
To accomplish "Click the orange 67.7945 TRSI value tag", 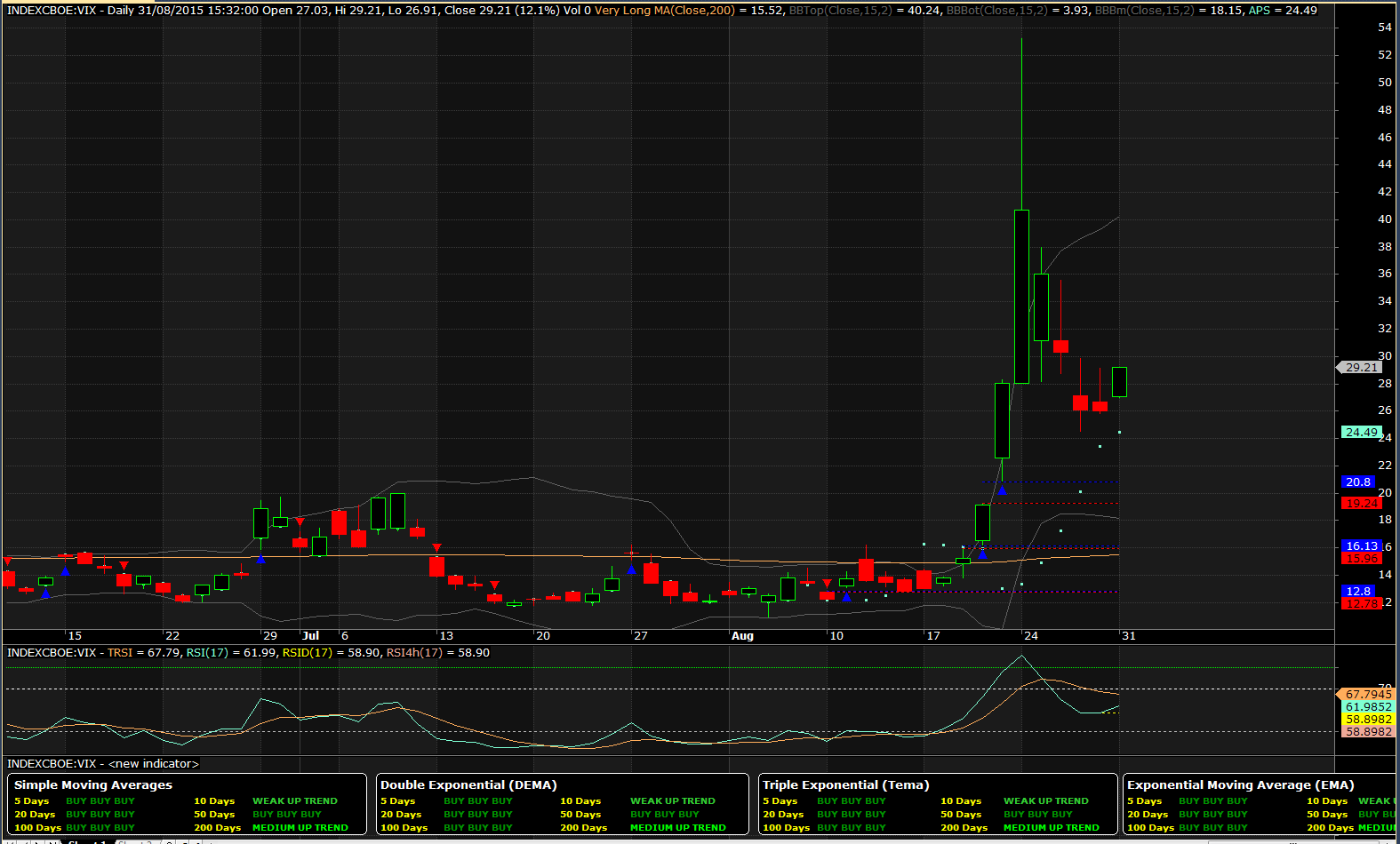I will (1366, 695).
